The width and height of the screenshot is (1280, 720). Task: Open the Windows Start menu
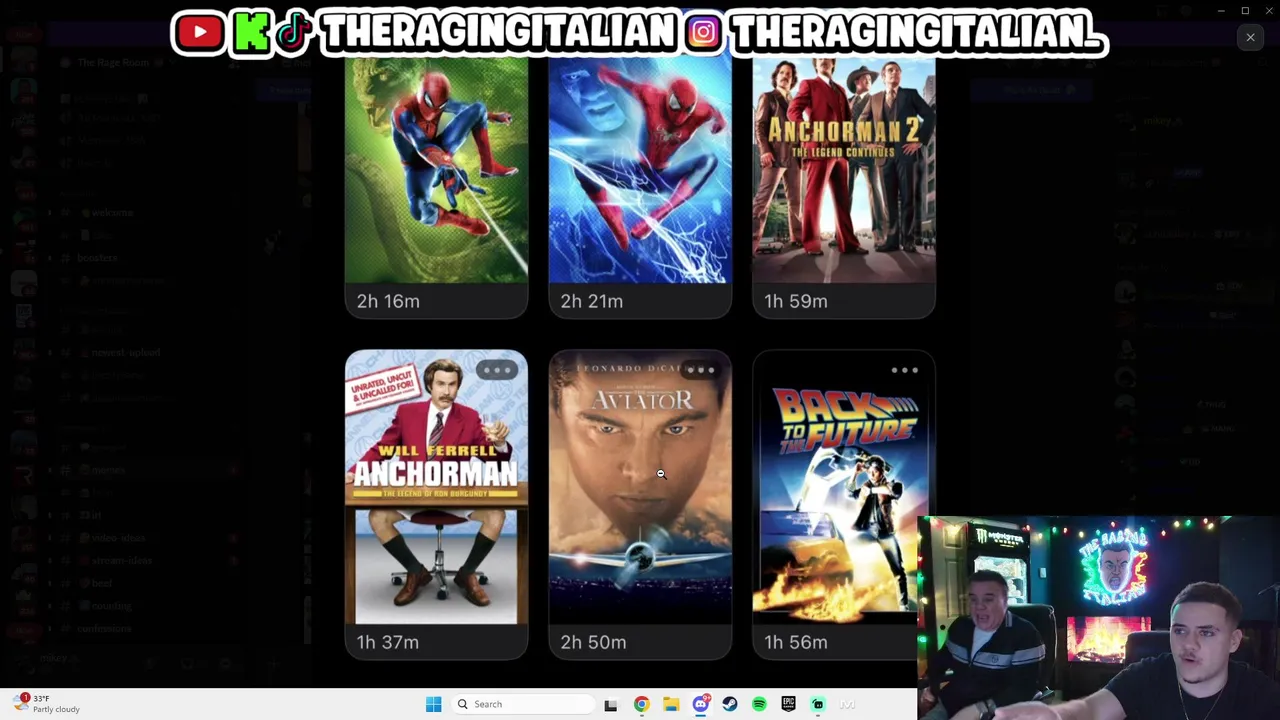click(x=433, y=704)
